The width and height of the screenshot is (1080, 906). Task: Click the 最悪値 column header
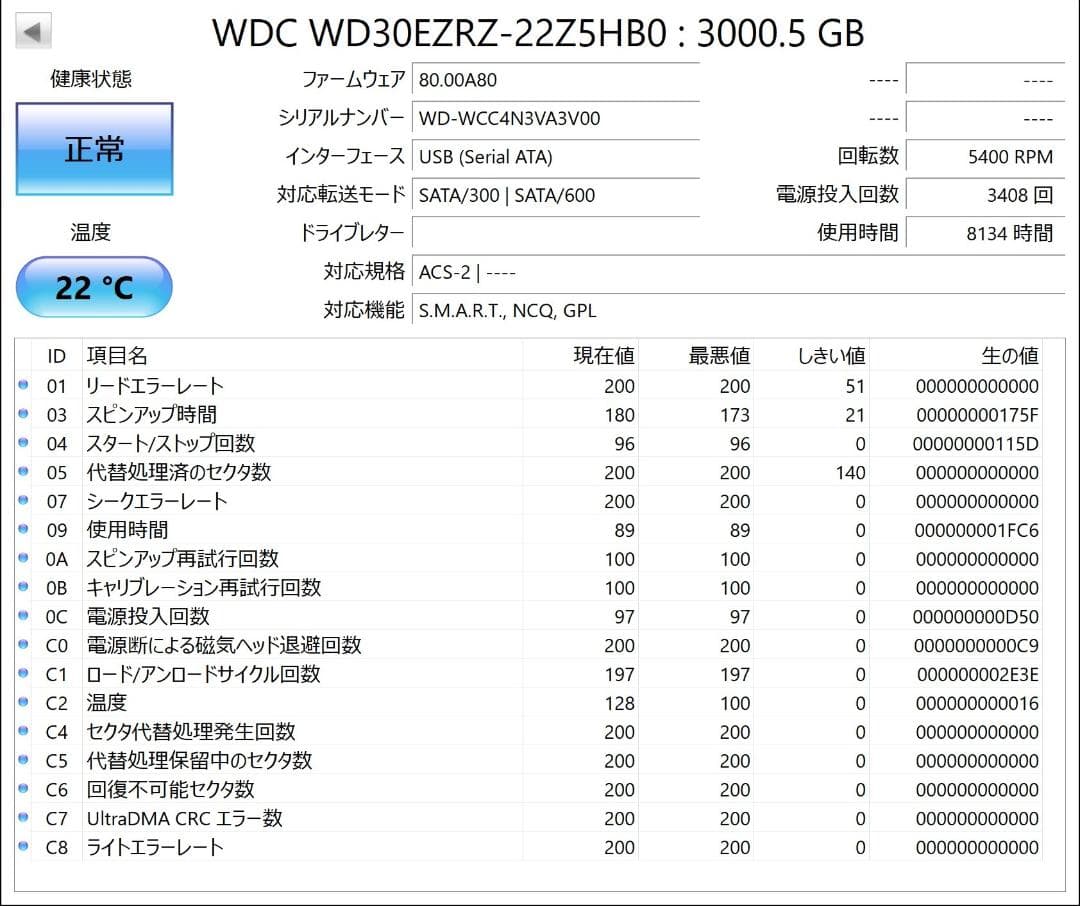[x=720, y=356]
